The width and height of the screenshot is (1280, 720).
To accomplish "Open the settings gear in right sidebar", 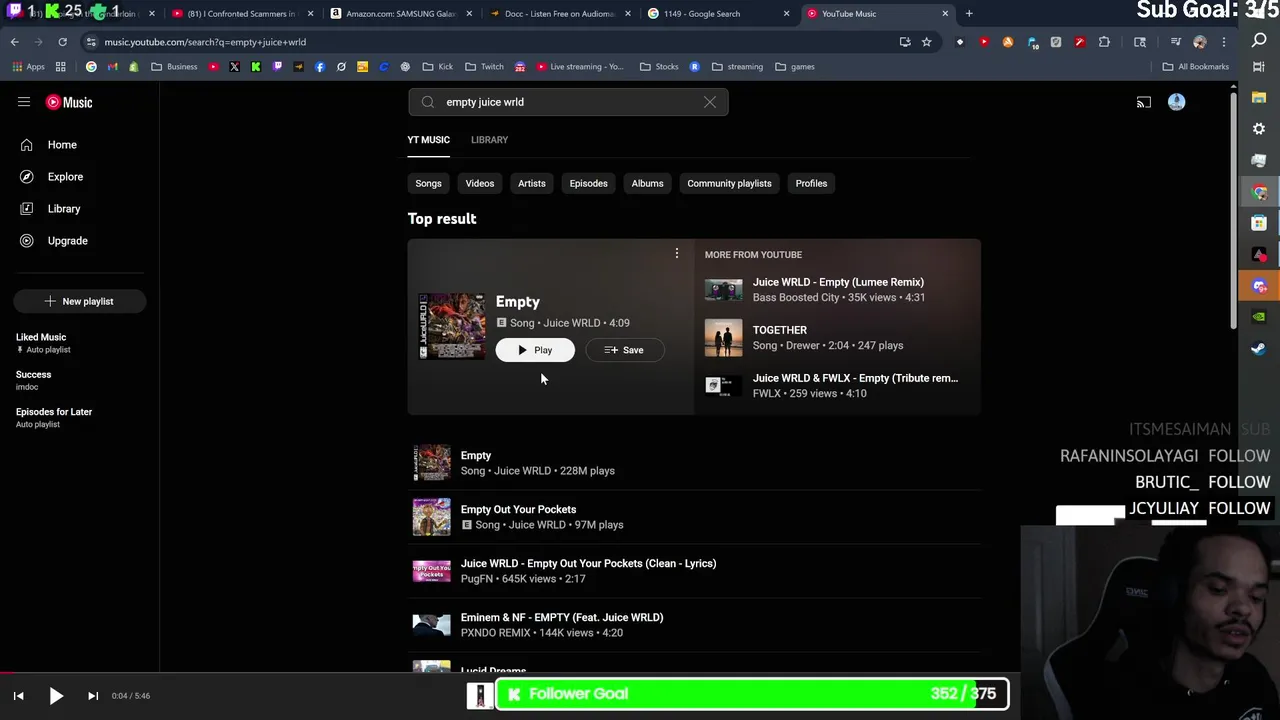I will coord(1259,129).
